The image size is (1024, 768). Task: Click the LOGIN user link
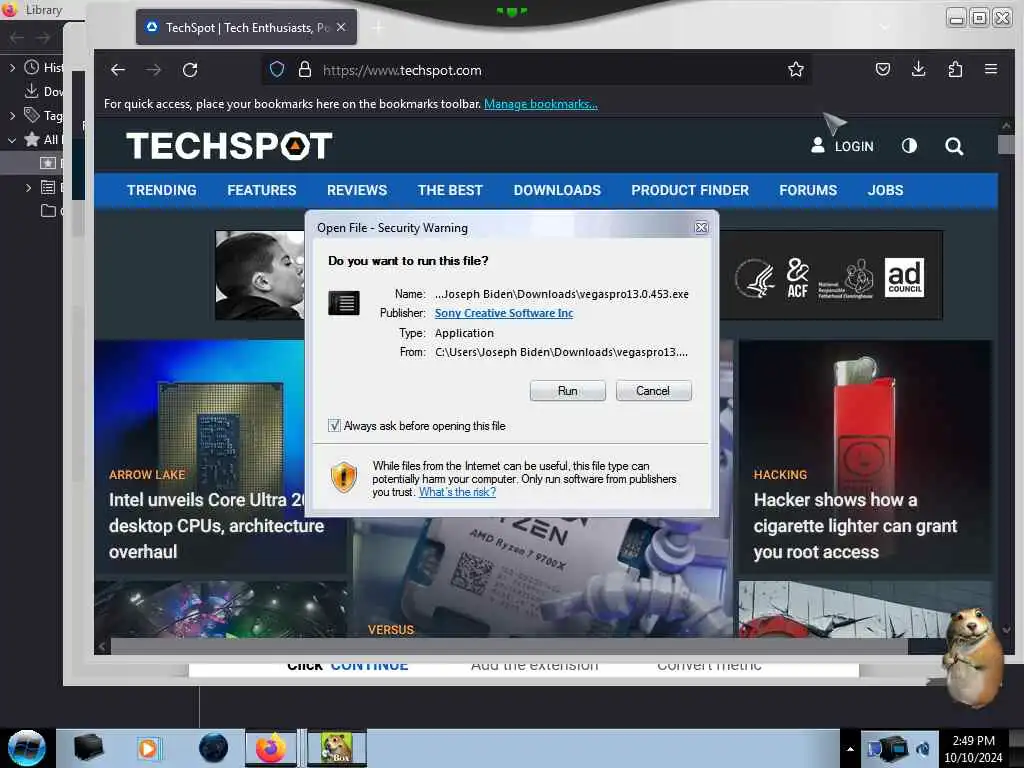(842, 146)
